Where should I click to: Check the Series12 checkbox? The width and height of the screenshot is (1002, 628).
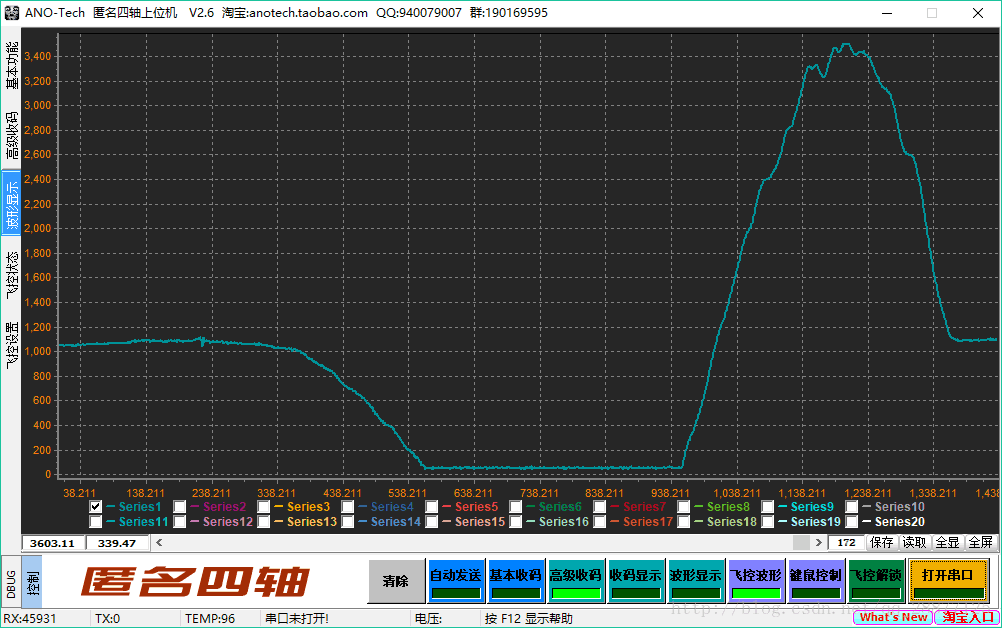tap(180, 522)
